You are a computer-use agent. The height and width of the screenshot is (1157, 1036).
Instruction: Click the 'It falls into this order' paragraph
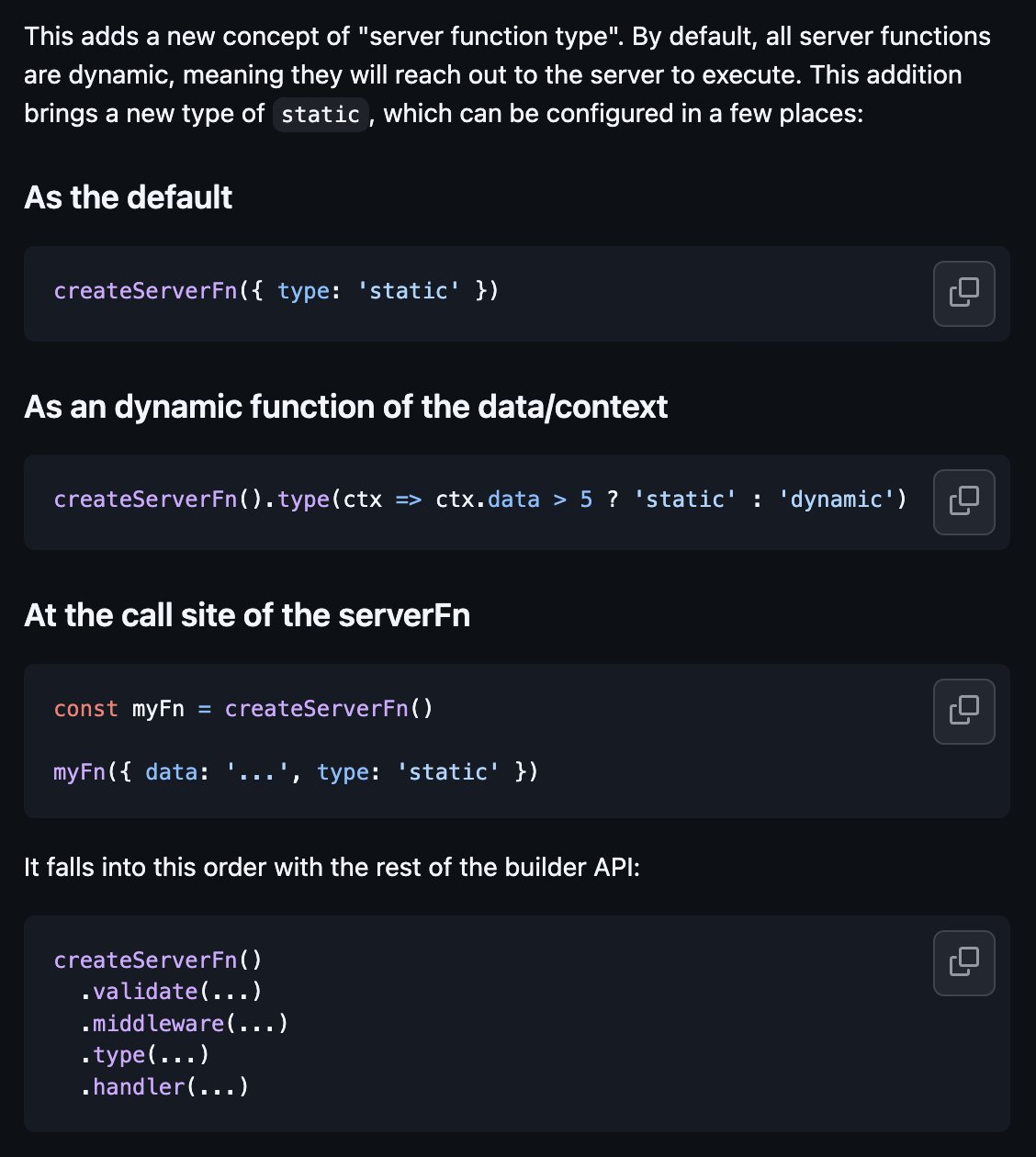pyautogui.click(x=332, y=867)
